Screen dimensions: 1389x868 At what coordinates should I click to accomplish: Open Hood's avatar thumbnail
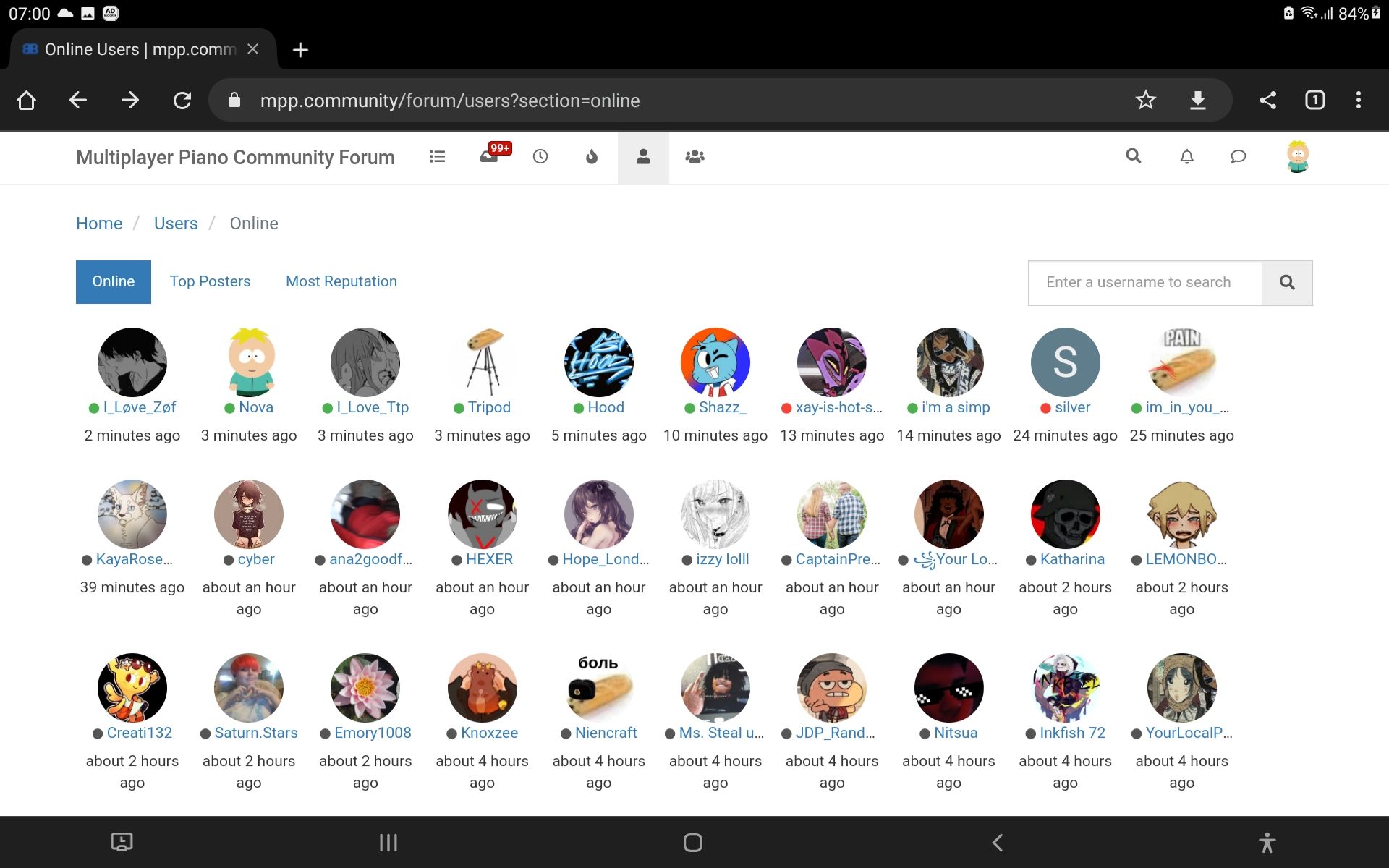(x=598, y=362)
